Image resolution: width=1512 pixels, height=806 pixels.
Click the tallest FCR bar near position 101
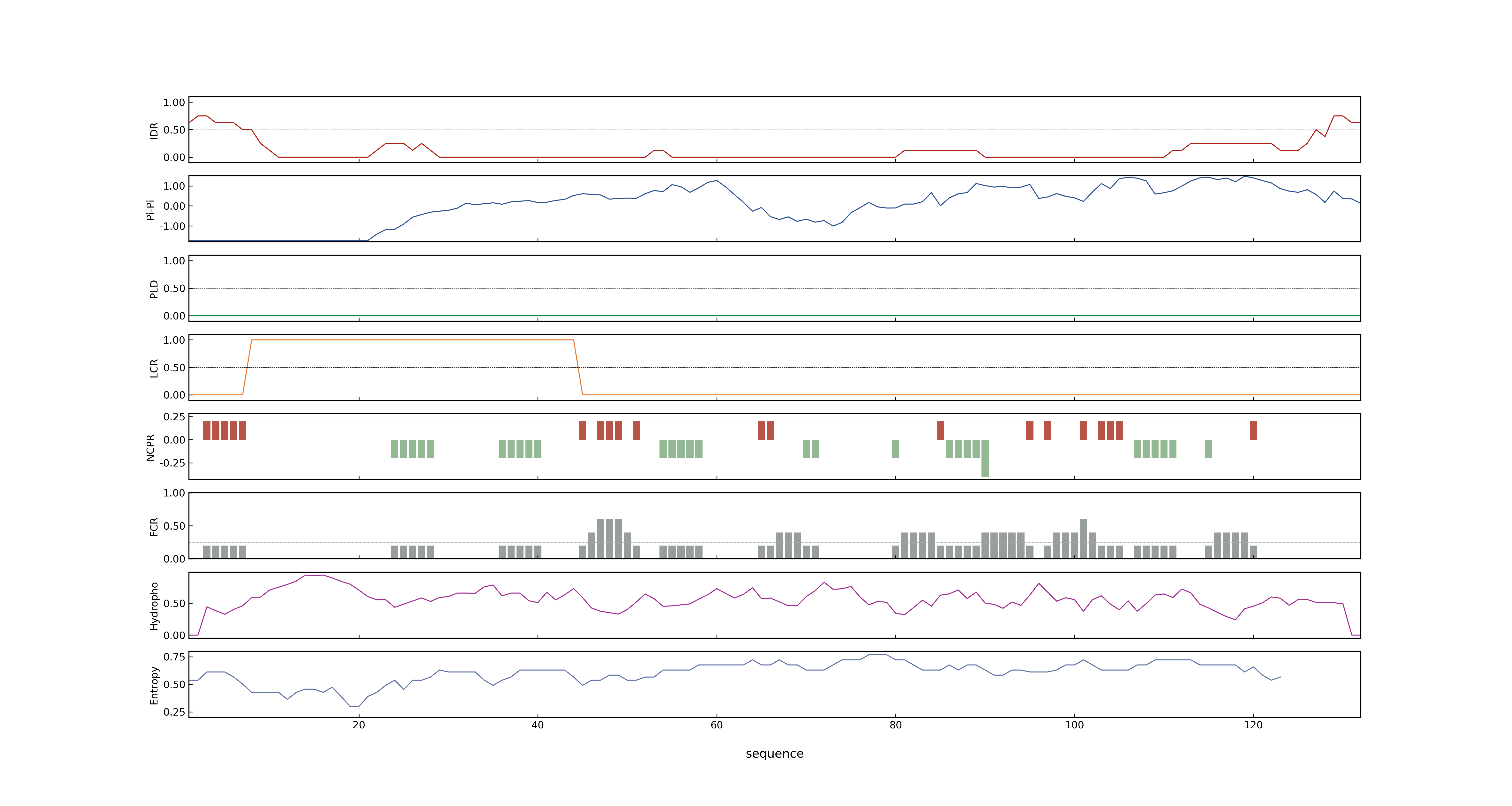click(x=1084, y=539)
